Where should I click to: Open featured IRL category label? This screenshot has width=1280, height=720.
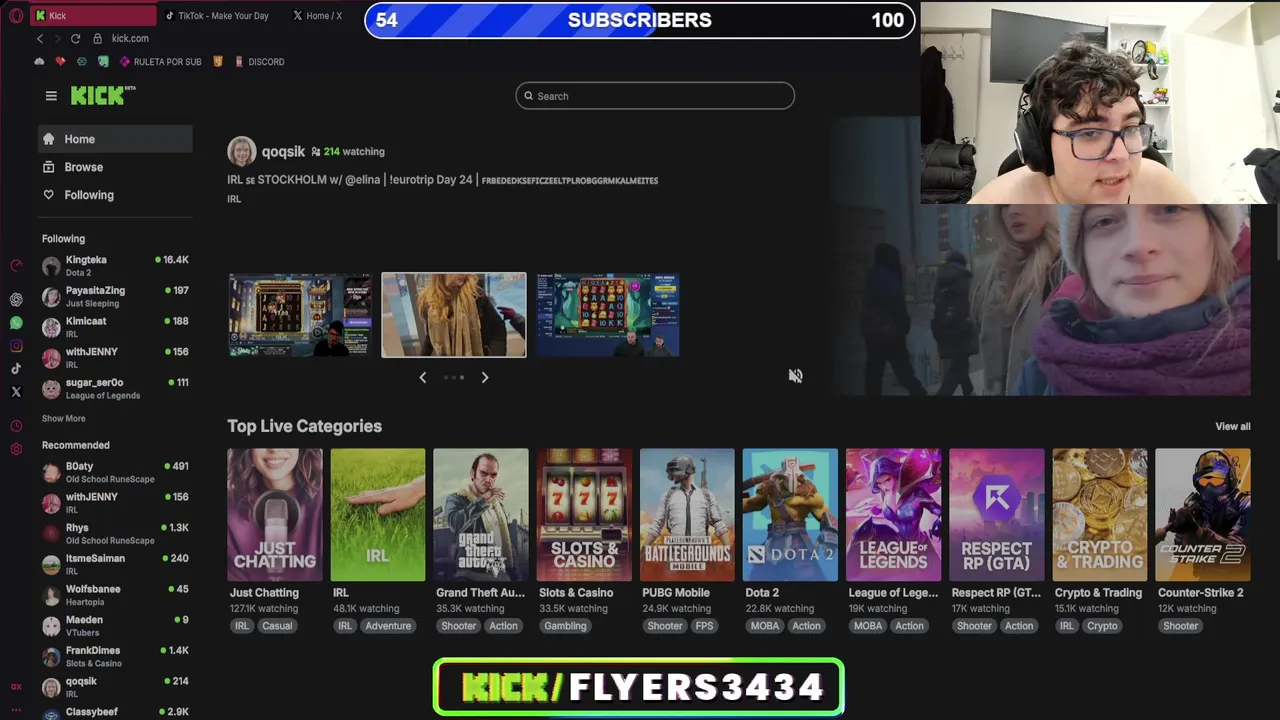tap(234, 199)
